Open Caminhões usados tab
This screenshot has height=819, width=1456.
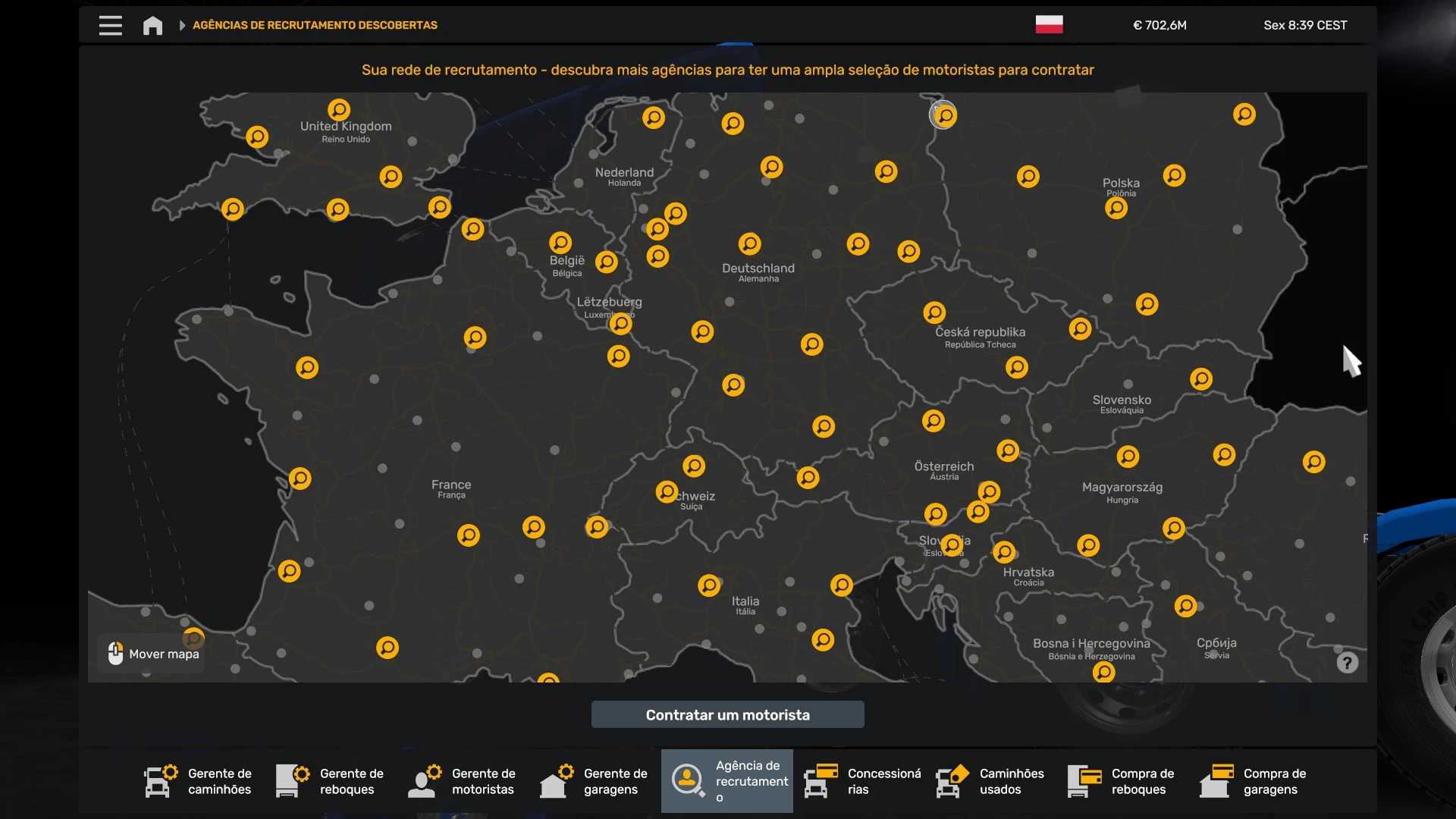[991, 781]
